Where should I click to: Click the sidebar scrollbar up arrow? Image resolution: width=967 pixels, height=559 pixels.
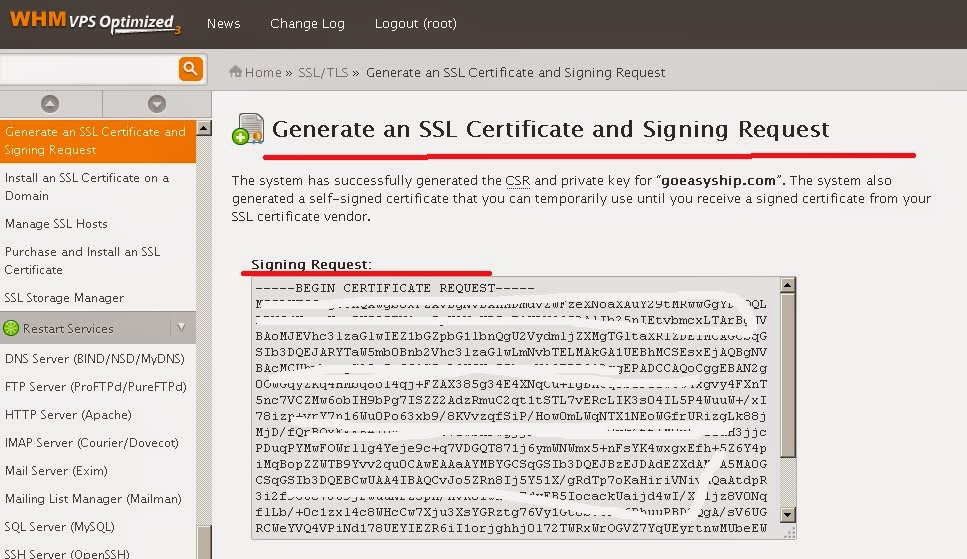[204, 128]
